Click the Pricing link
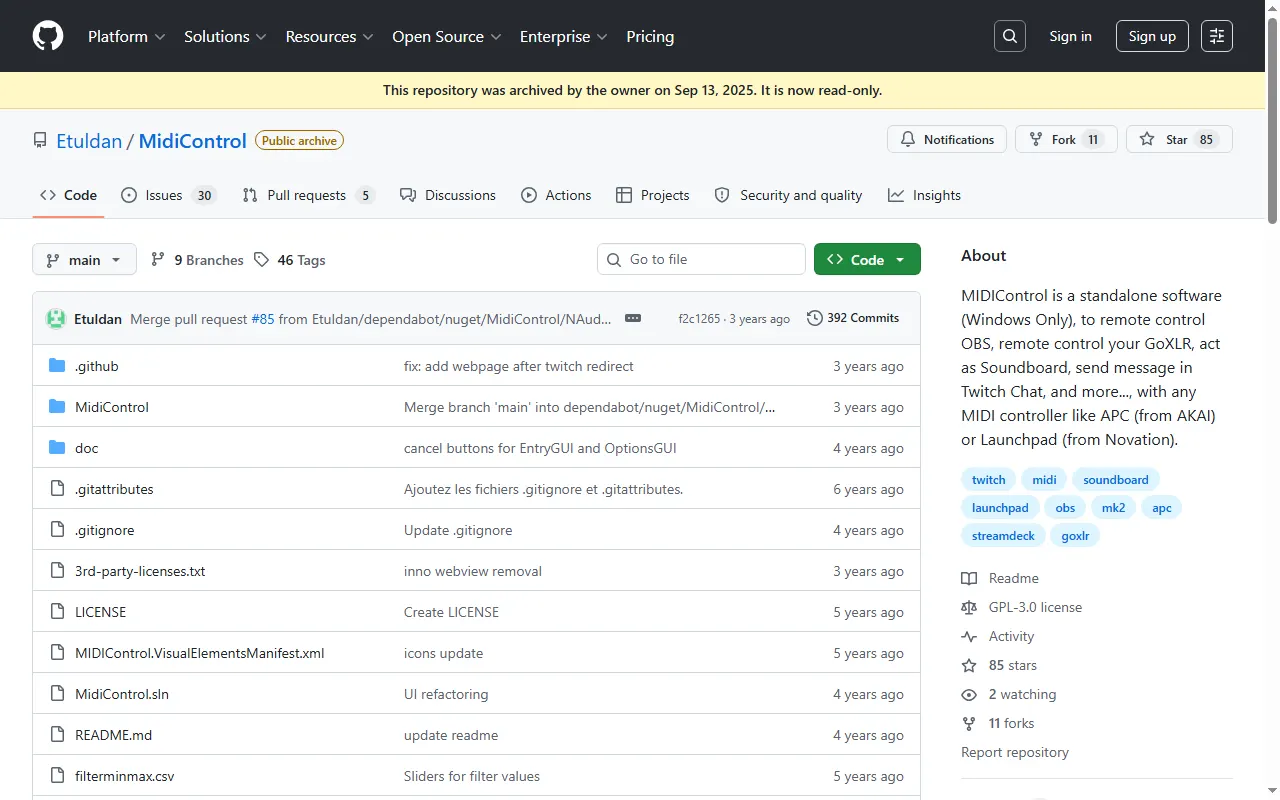Screen dimensions: 1280x800 (x=650, y=36)
